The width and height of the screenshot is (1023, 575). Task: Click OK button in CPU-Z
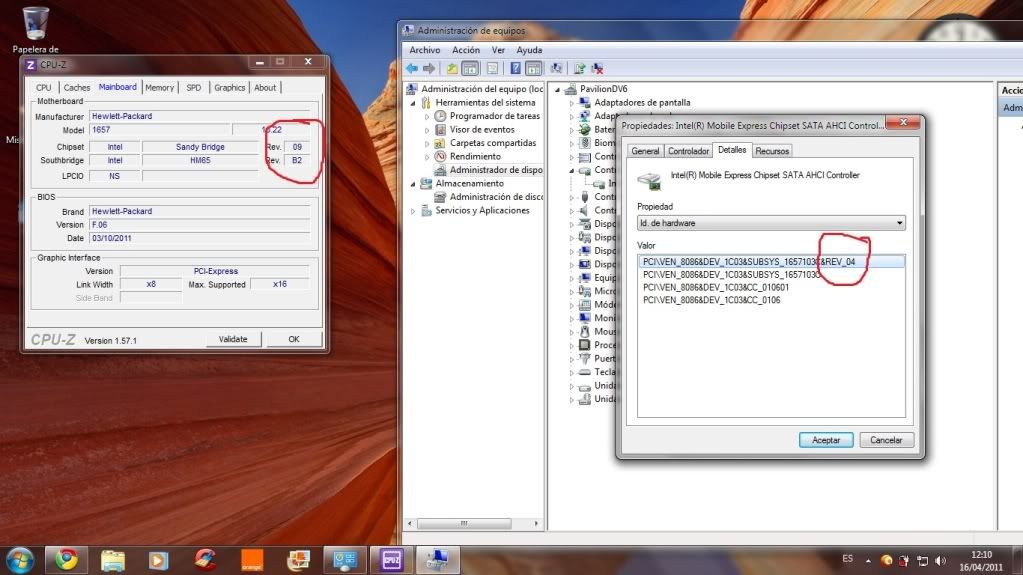pyautogui.click(x=294, y=339)
